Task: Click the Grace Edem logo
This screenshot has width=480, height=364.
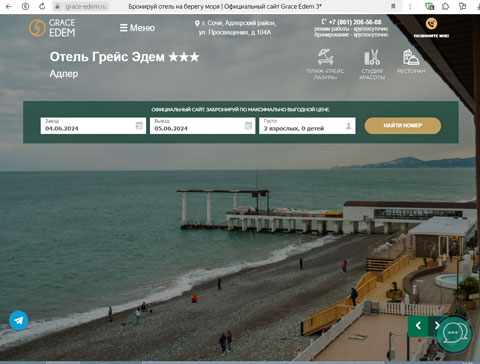Action: click(x=52, y=28)
